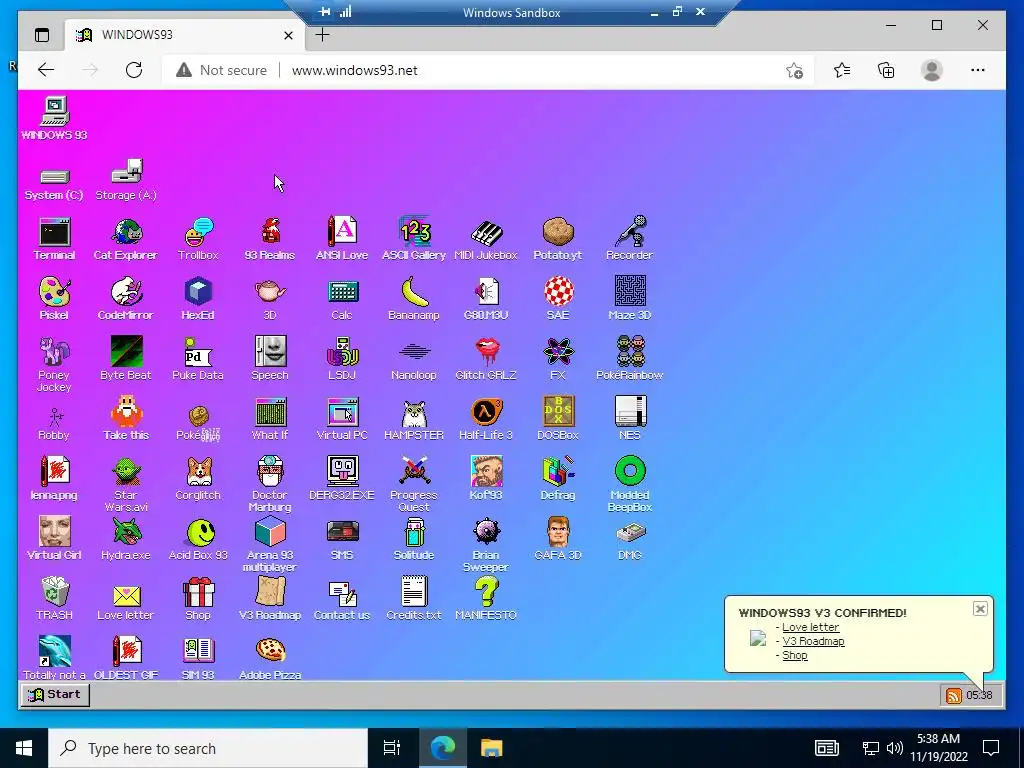Open the Glitch GRLZ lips icon
Image resolution: width=1024 pixels, height=768 pixels.
[x=486, y=359]
